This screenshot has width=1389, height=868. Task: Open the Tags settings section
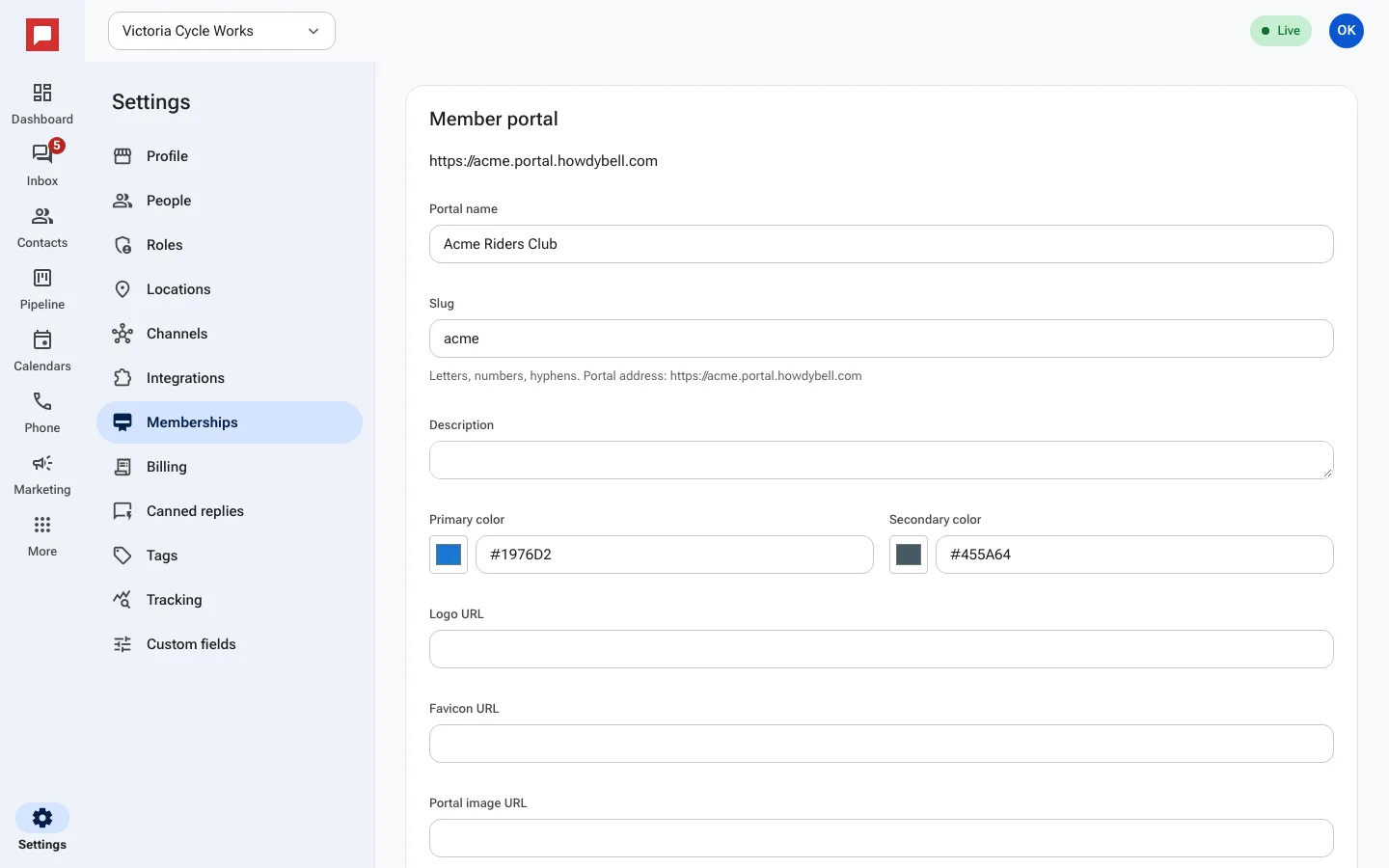point(230,556)
